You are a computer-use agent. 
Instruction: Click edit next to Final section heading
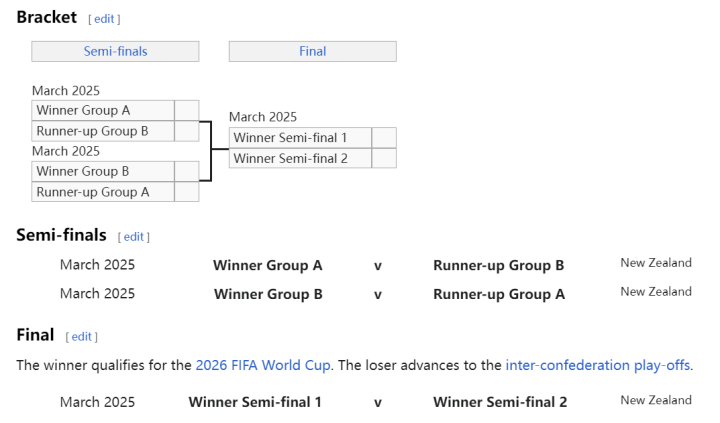[81, 337]
